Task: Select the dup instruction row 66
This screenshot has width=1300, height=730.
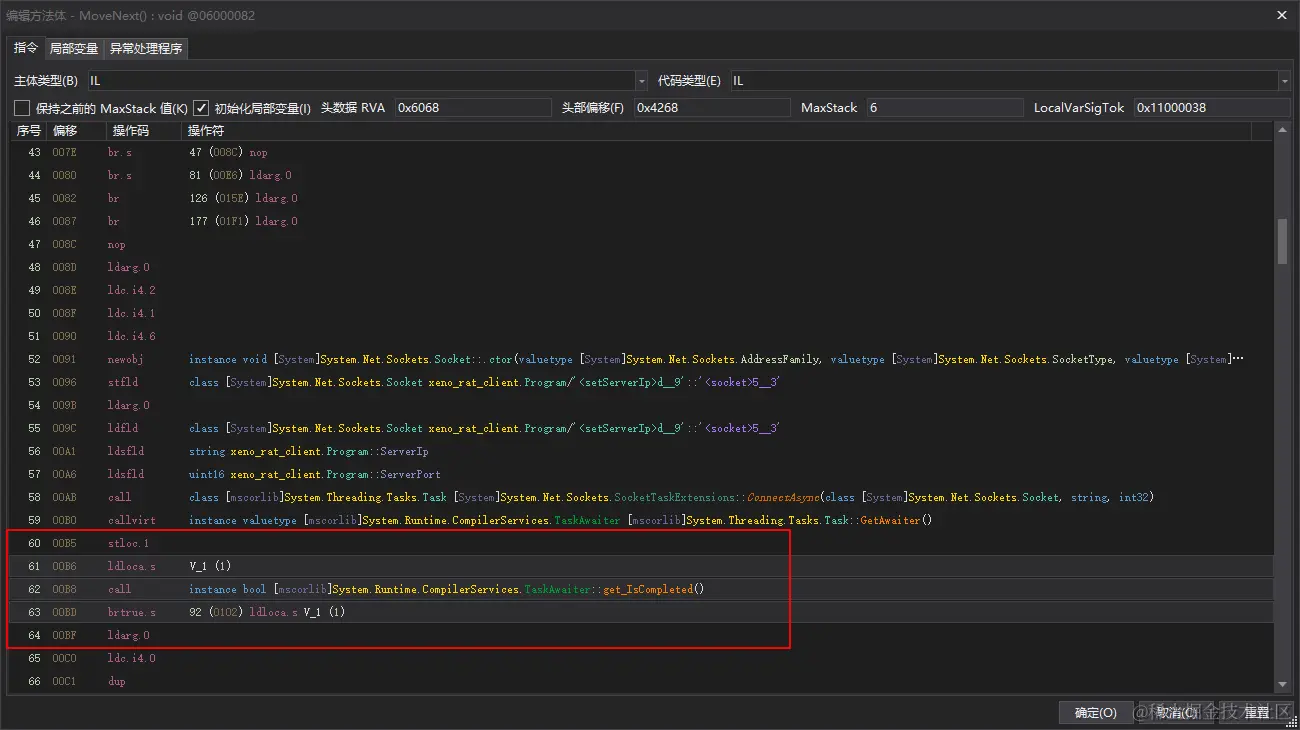Action: (x=641, y=681)
